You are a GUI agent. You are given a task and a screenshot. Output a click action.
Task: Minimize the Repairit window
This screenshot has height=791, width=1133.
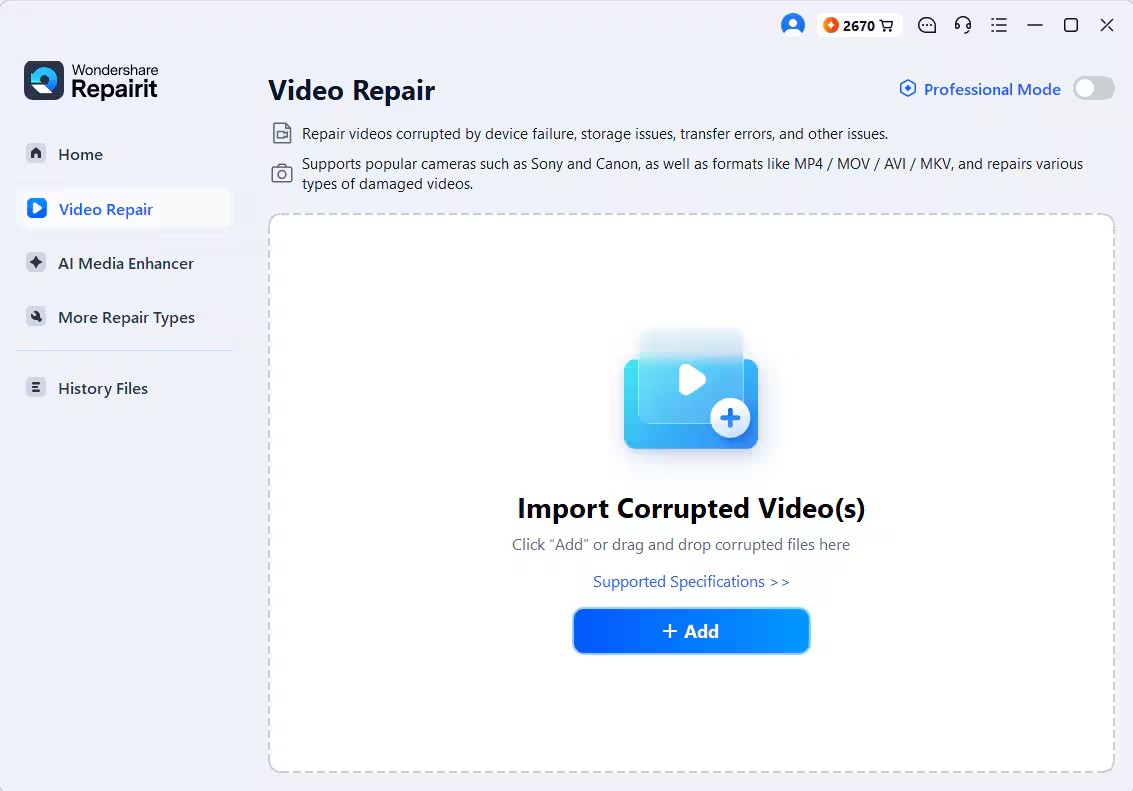(x=1035, y=25)
